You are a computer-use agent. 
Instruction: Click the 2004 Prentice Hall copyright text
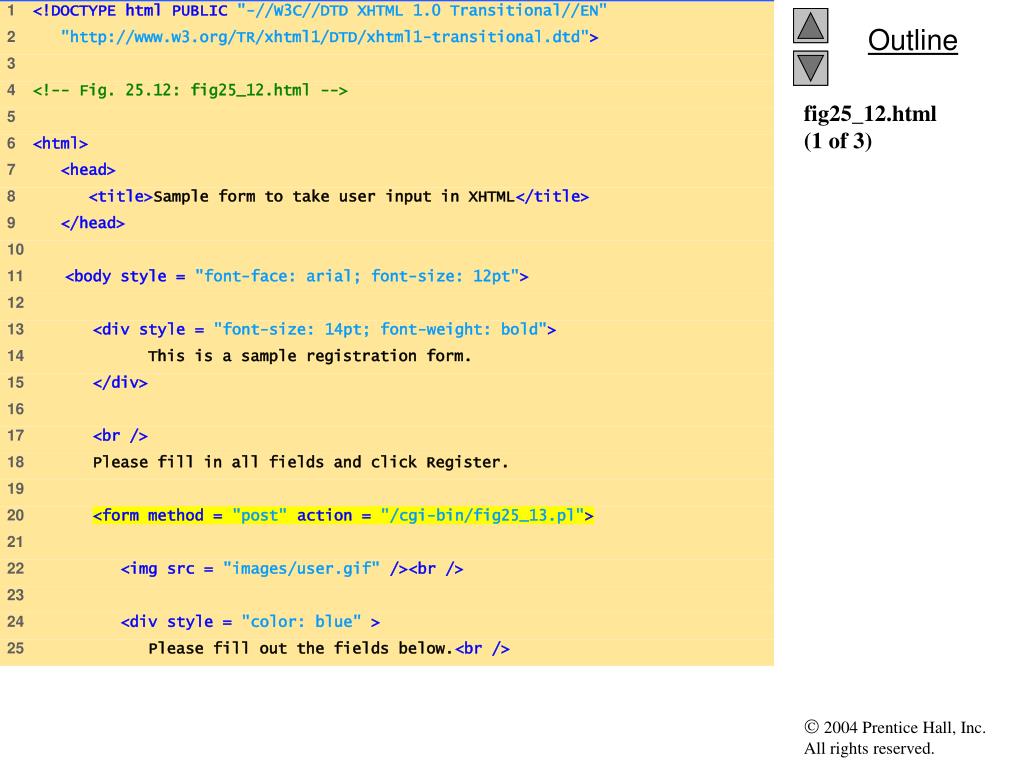(895, 728)
